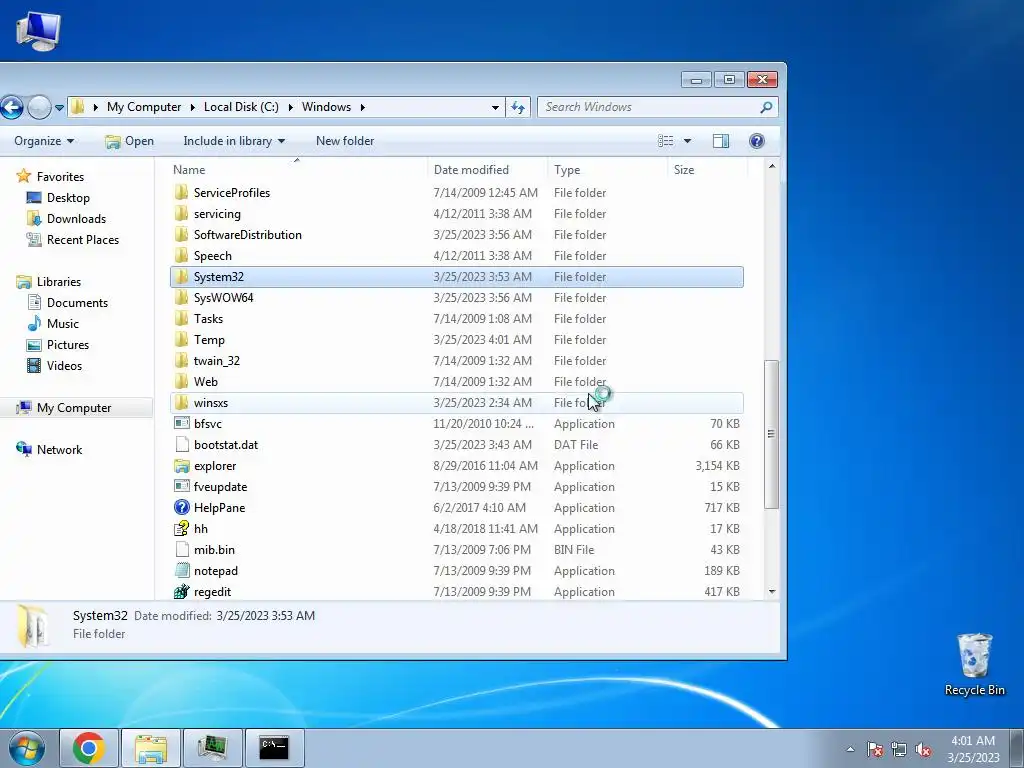Open Include in library menu
The height and width of the screenshot is (768, 1024).
[x=234, y=141]
